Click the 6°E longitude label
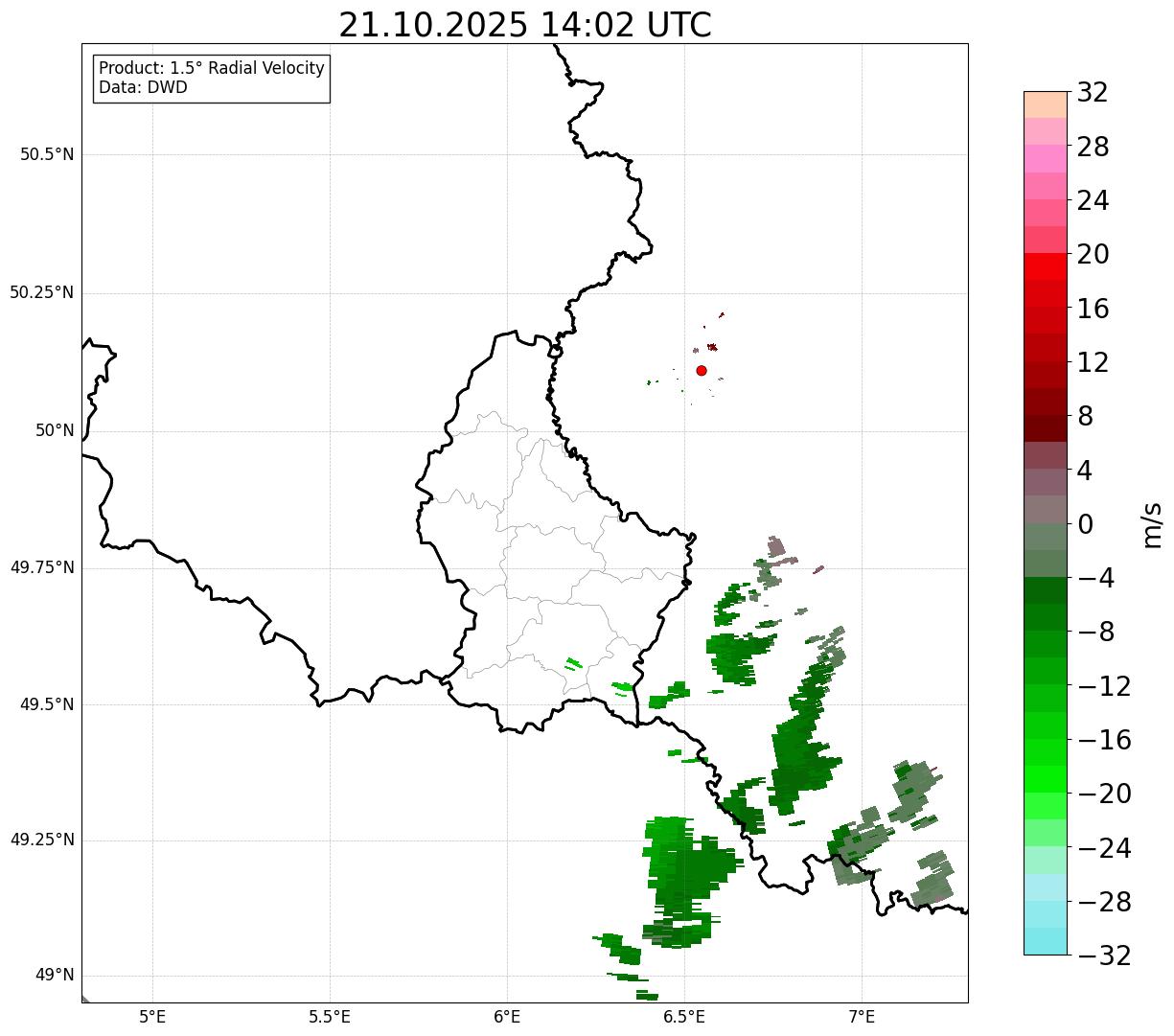 pyautogui.click(x=507, y=1017)
